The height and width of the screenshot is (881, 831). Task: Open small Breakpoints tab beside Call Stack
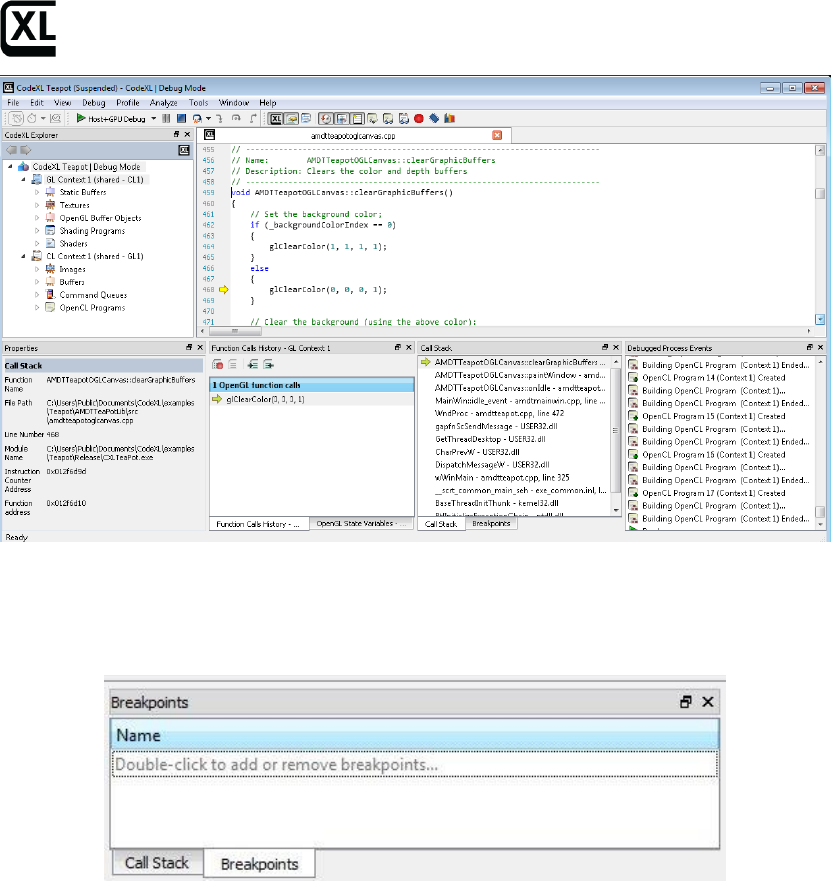[491, 524]
